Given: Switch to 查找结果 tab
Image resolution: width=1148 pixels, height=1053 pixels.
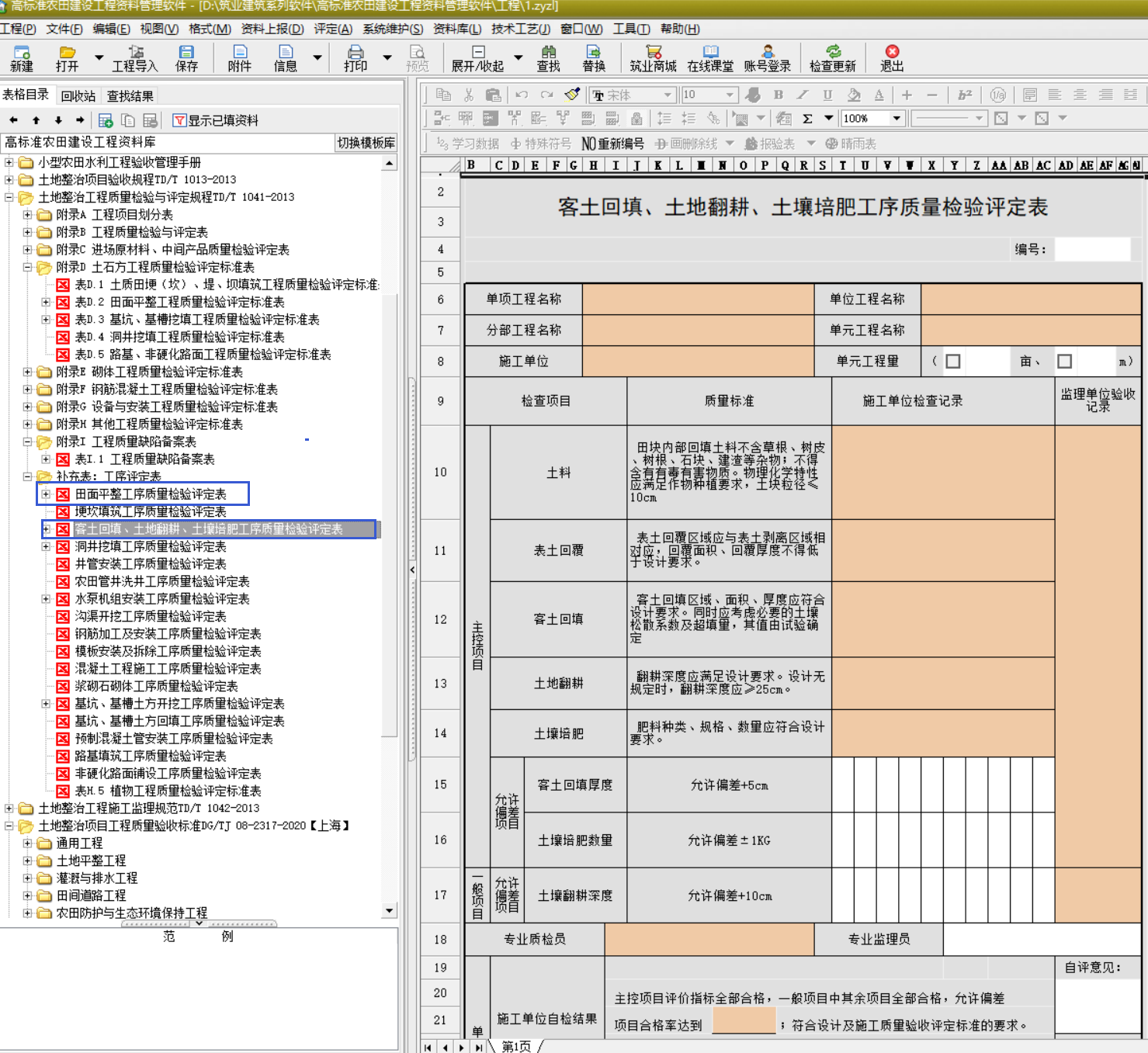Looking at the screenshot, I should pyautogui.click(x=130, y=96).
